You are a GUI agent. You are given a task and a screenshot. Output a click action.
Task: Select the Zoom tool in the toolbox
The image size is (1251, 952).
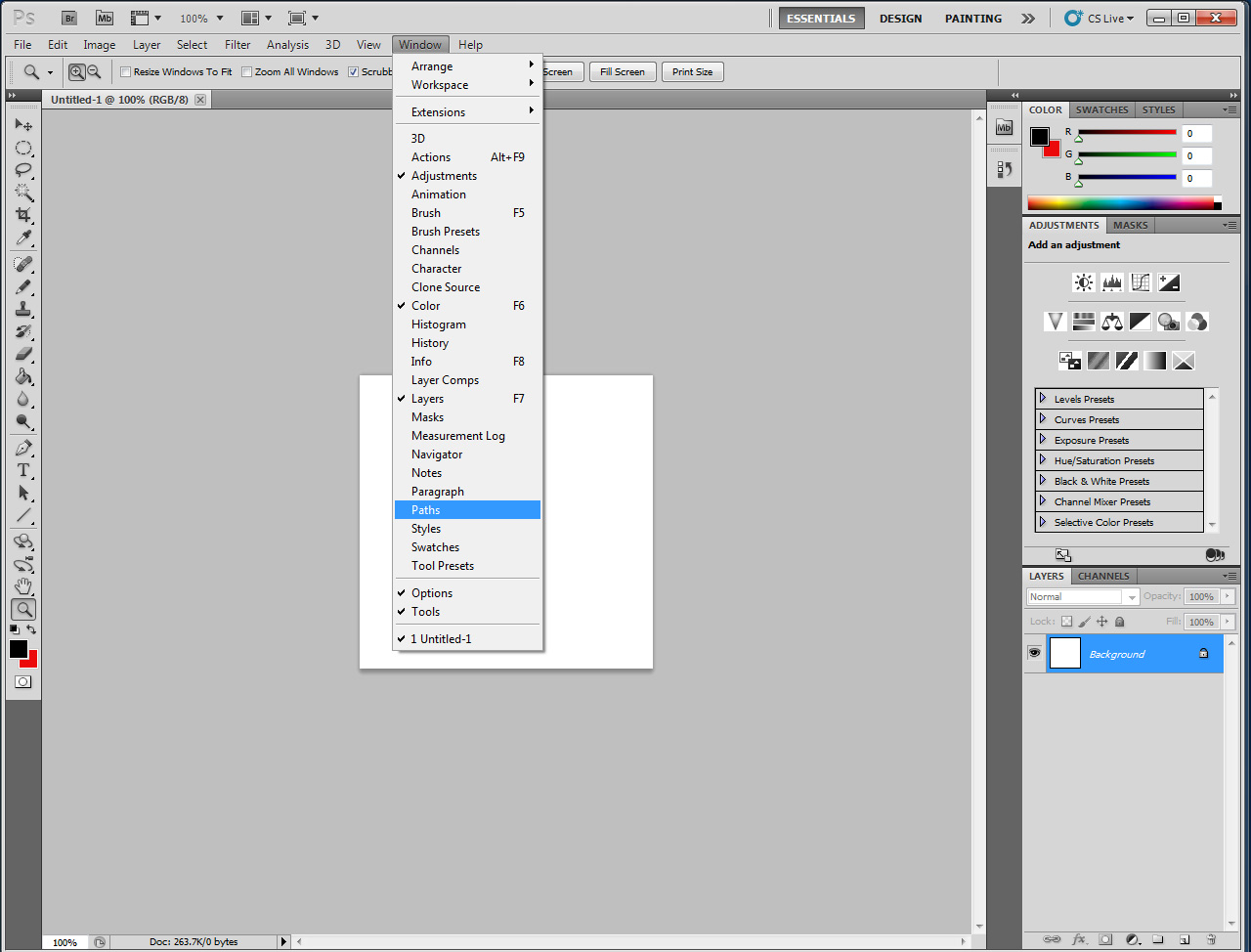(23, 609)
